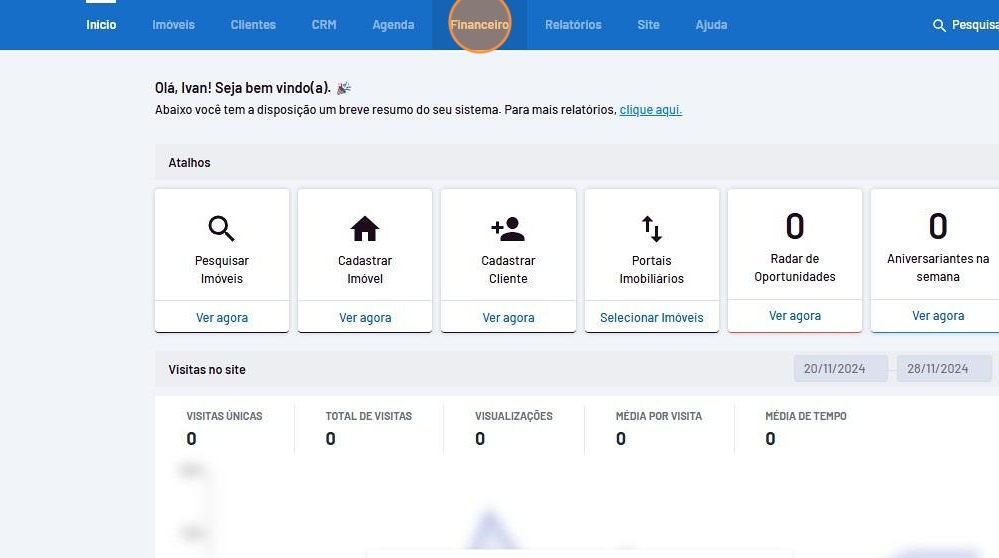999x558 pixels.
Task: Open the start date field 20/11/2024
Action: click(x=840, y=369)
